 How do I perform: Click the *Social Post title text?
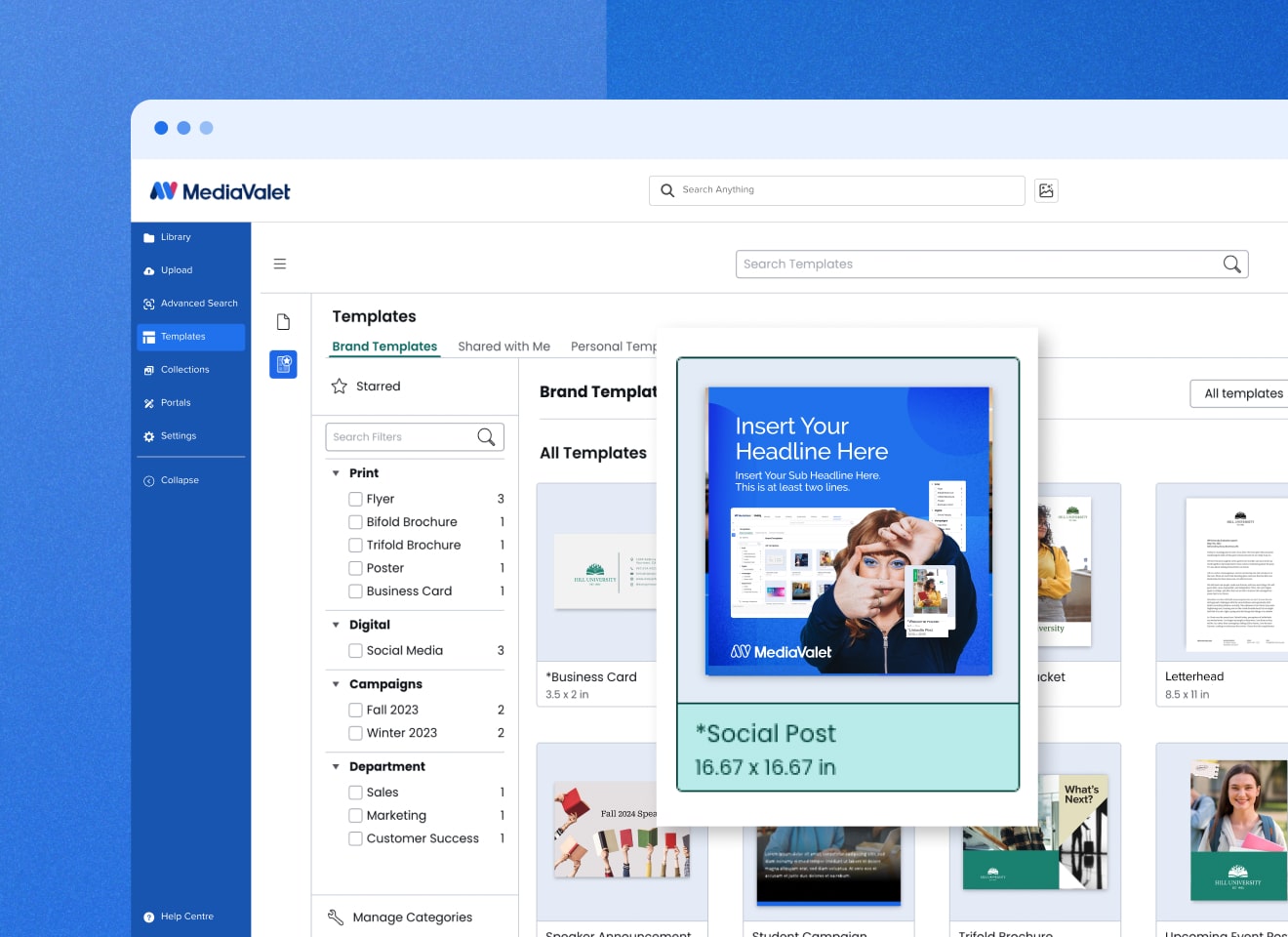pyautogui.click(x=766, y=733)
